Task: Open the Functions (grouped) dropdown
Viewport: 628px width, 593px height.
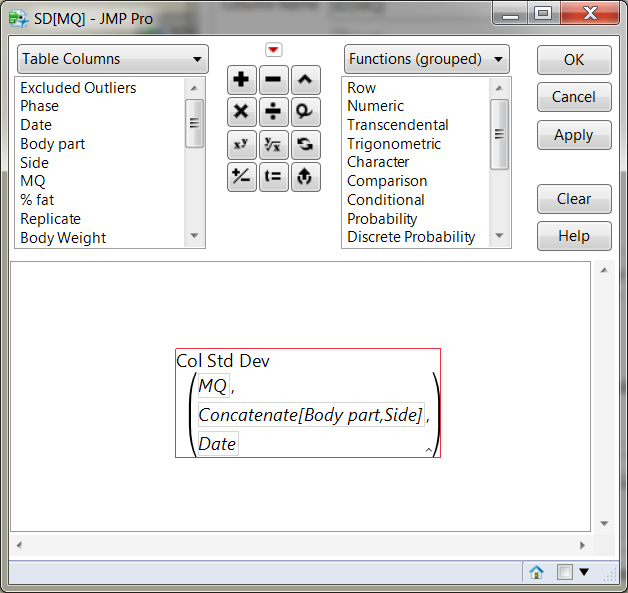Action: point(426,59)
